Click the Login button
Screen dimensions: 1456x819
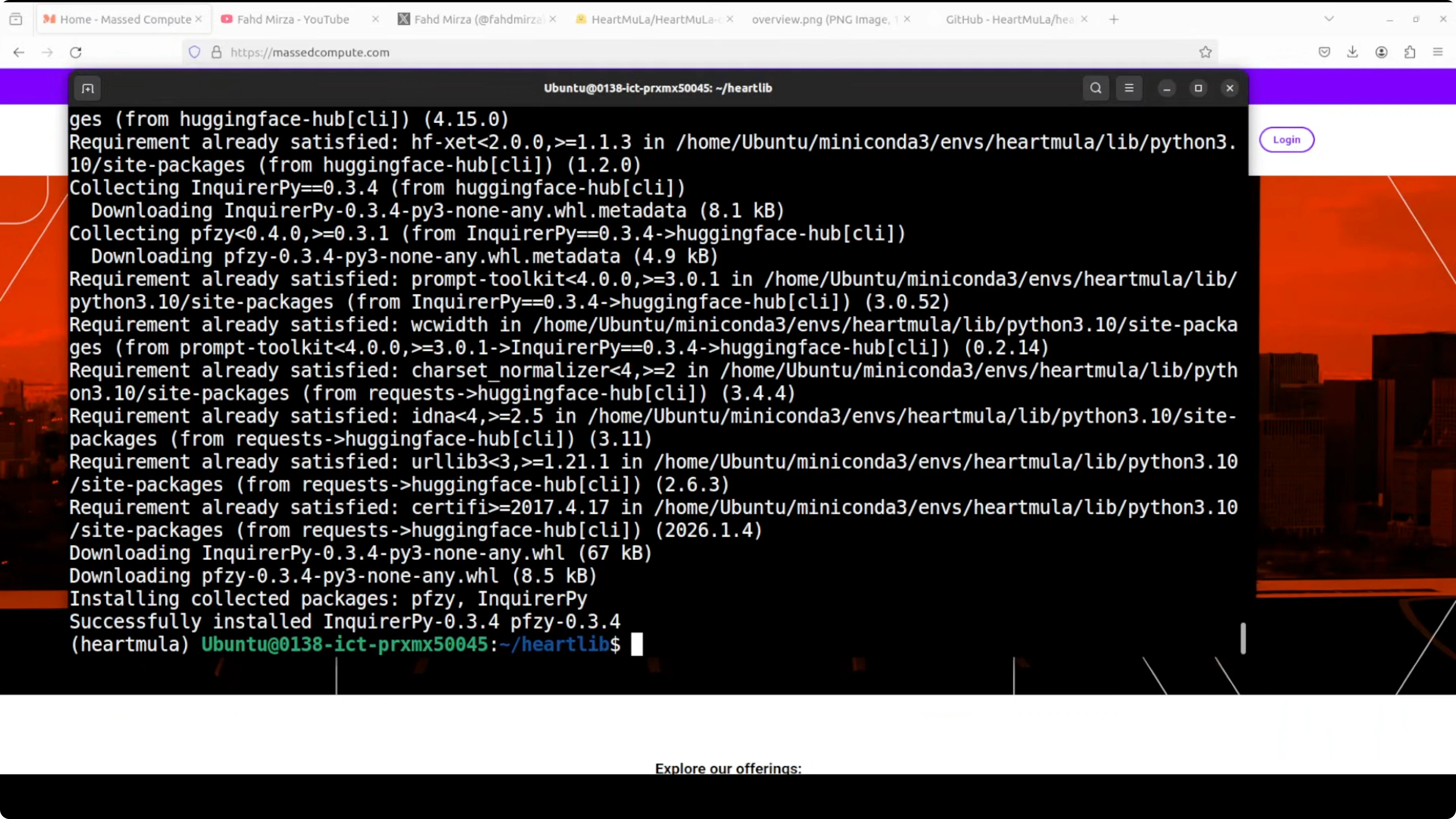[x=1286, y=140]
